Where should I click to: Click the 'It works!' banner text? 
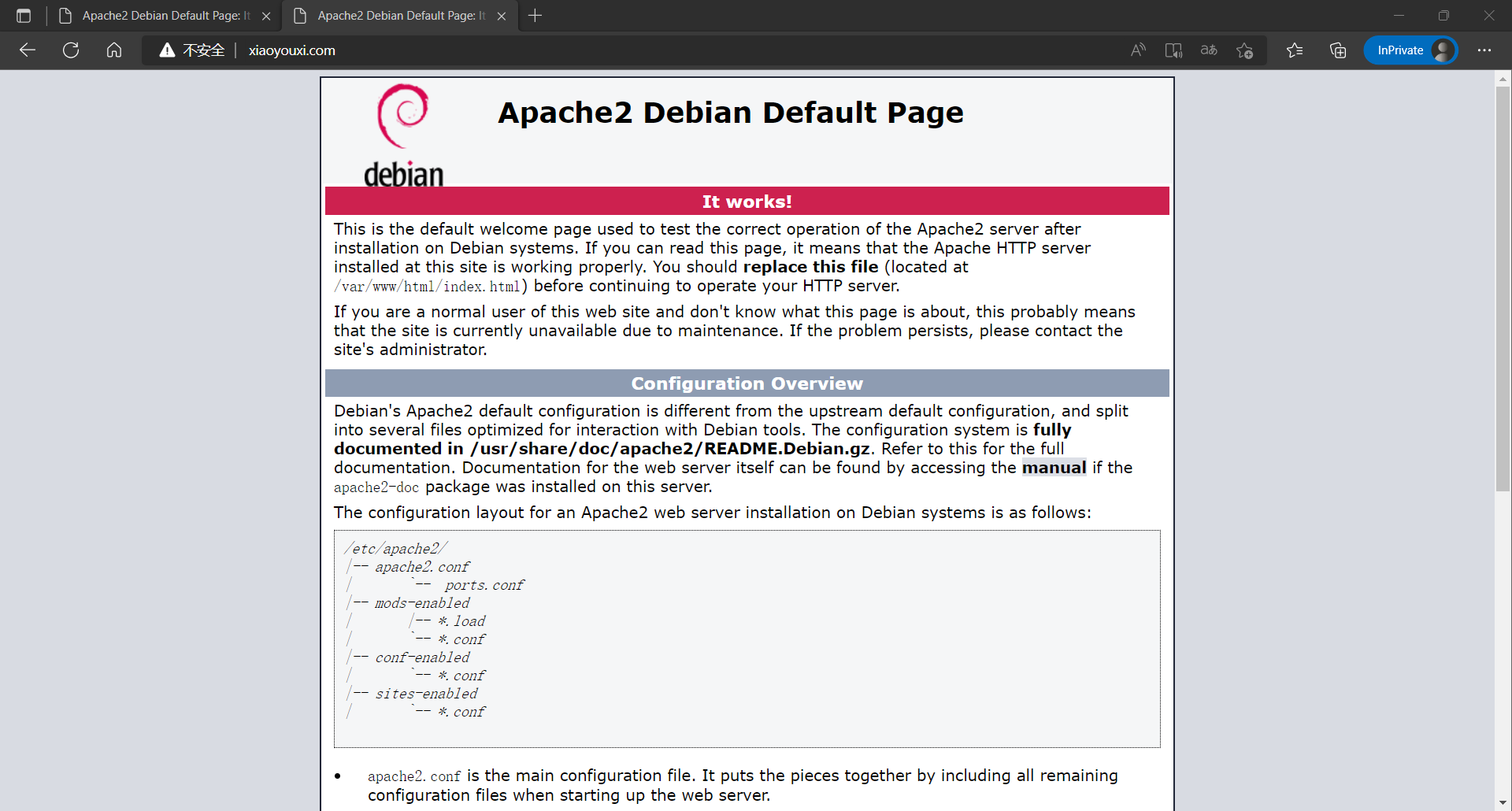pyautogui.click(x=747, y=202)
